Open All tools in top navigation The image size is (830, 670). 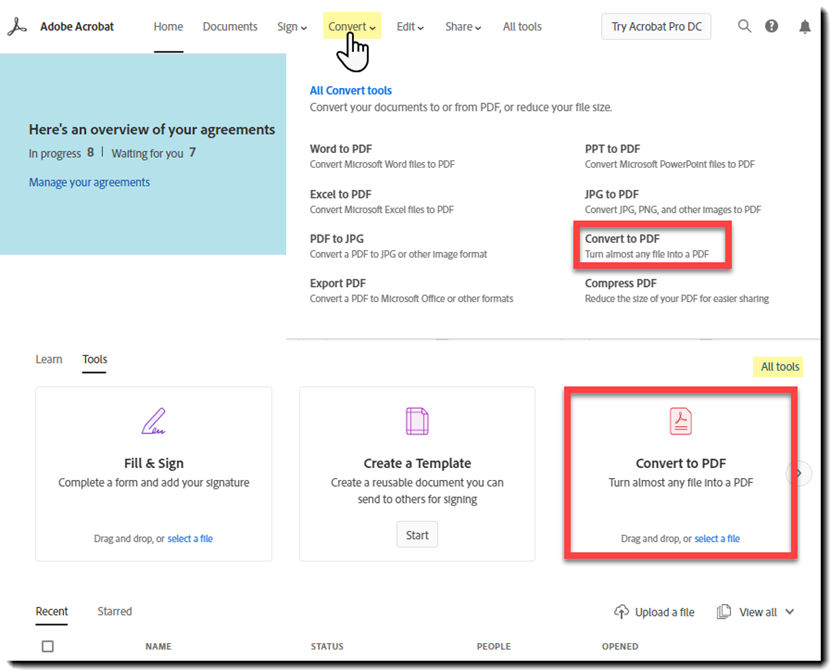click(x=522, y=26)
